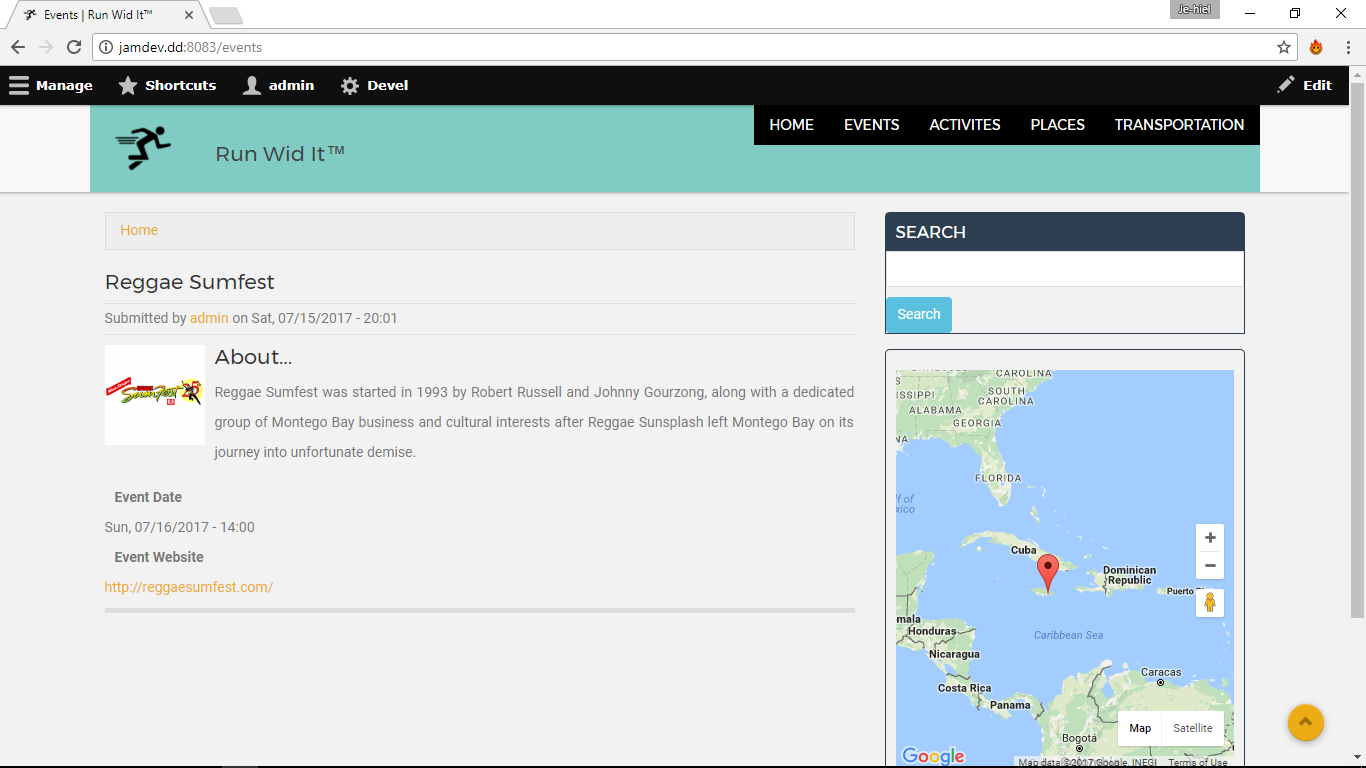Click the Reggae Sumfest event thumbnail

click(x=155, y=395)
